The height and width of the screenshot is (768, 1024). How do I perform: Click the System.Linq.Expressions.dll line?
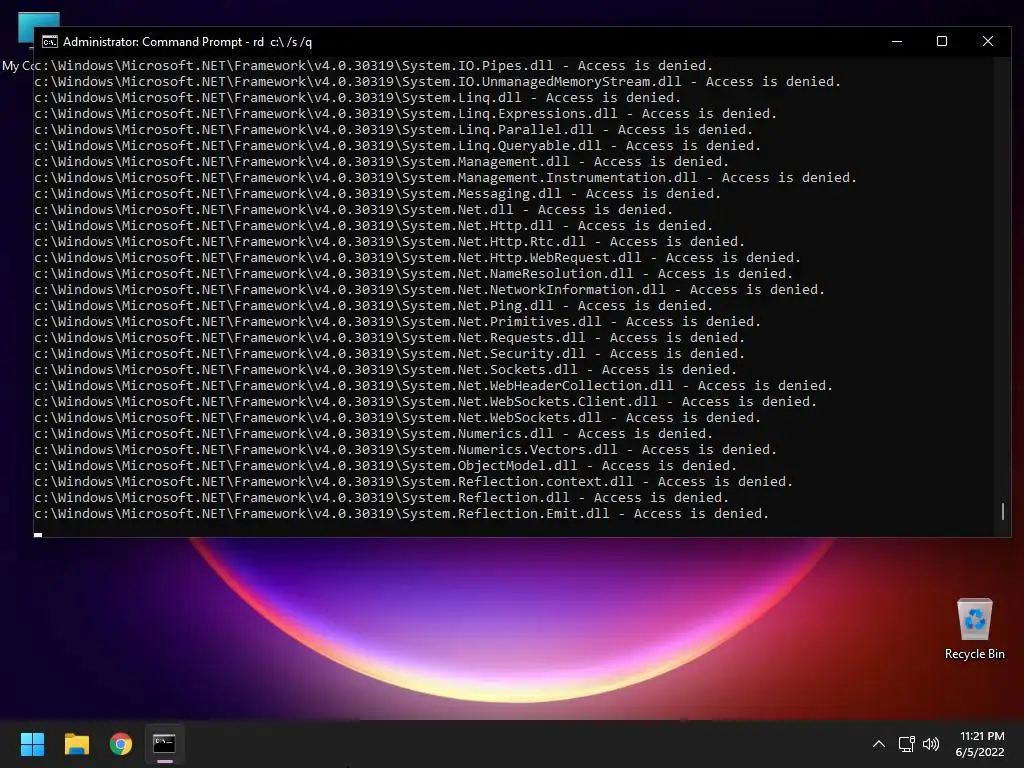[406, 114]
